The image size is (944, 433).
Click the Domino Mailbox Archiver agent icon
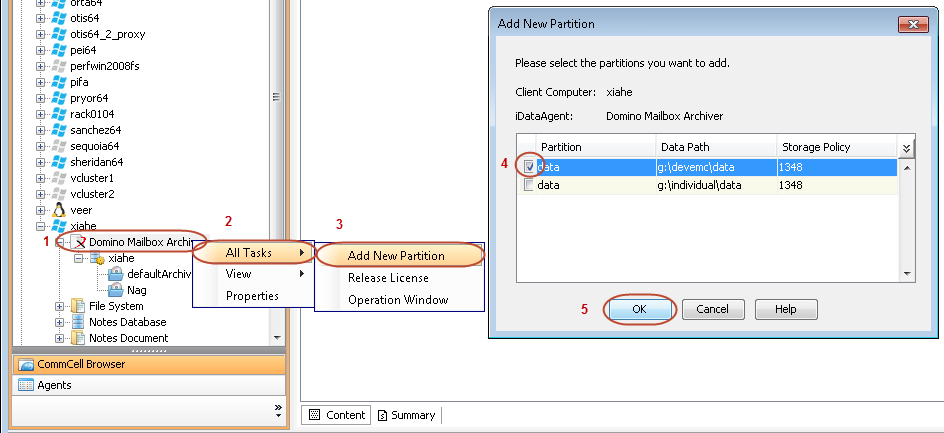tap(79, 242)
